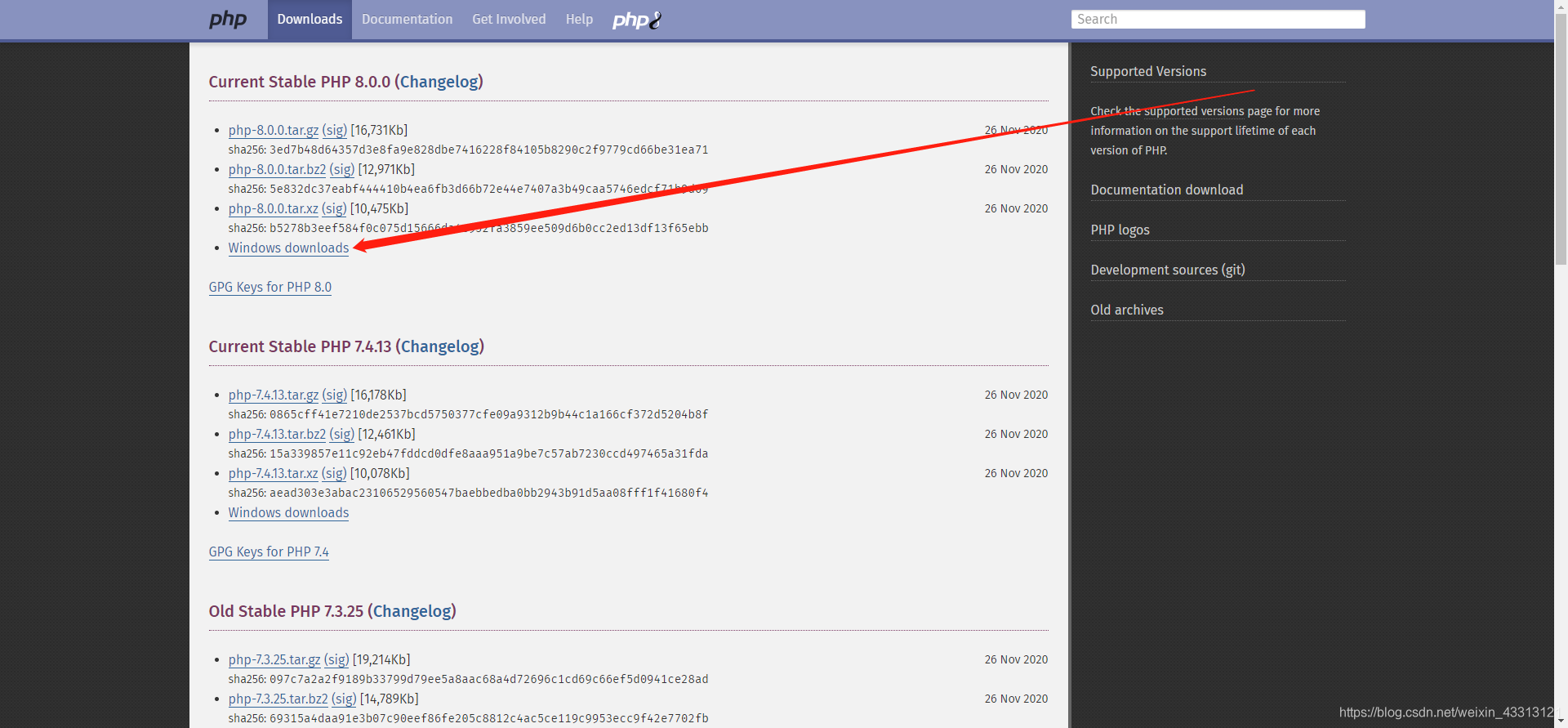This screenshot has width=1568, height=728.
Task: Click scrollbar up arrow
Action: 1561,6
